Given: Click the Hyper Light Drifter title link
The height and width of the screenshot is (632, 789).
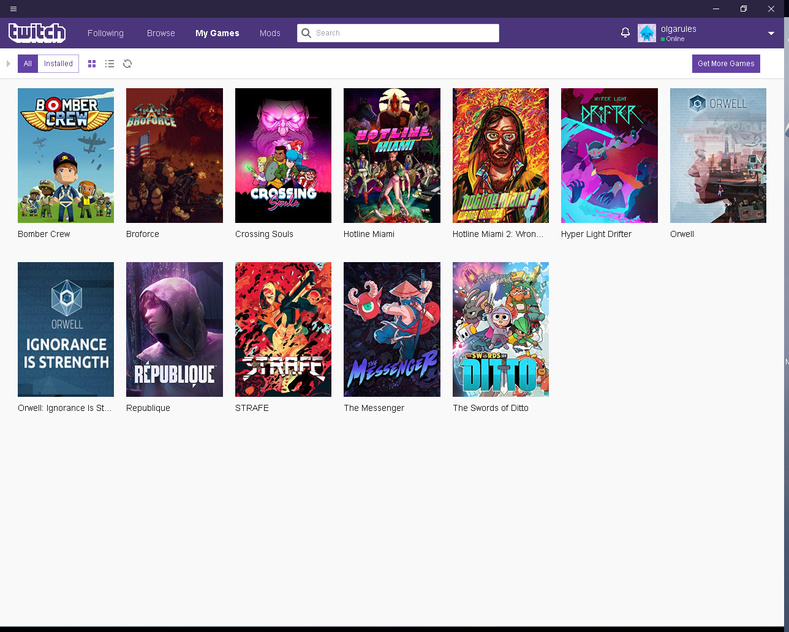Looking at the screenshot, I should click(596, 234).
